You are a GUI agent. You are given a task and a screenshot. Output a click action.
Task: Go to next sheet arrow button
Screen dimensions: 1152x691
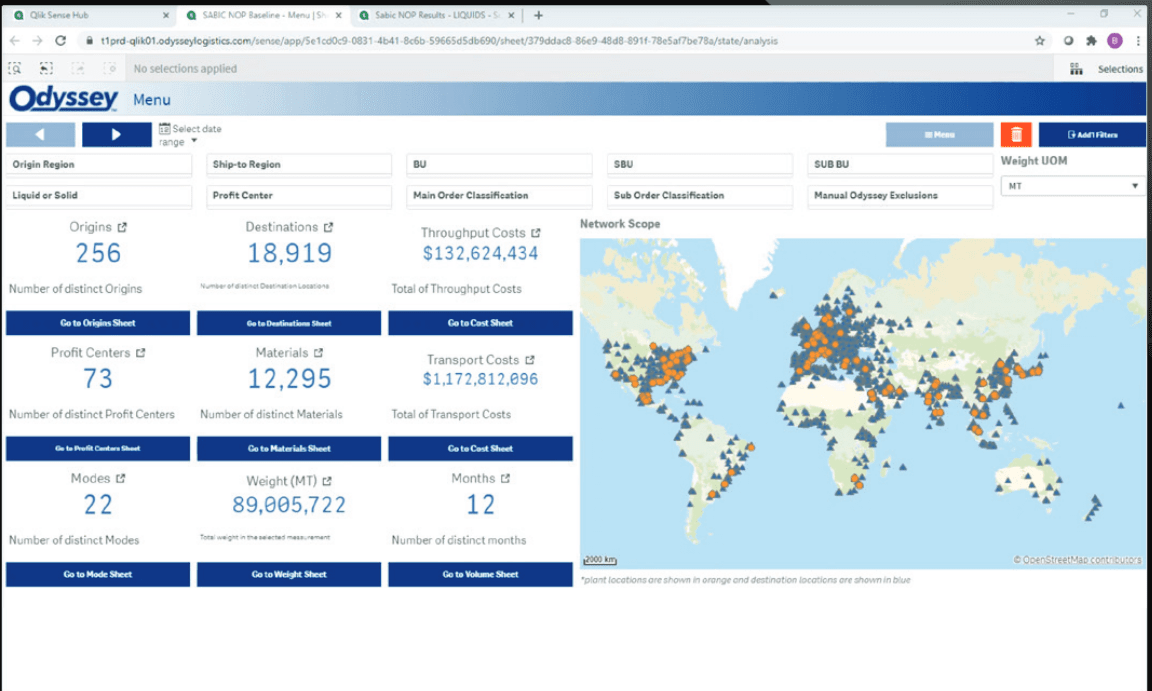click(x=116, y=134)
